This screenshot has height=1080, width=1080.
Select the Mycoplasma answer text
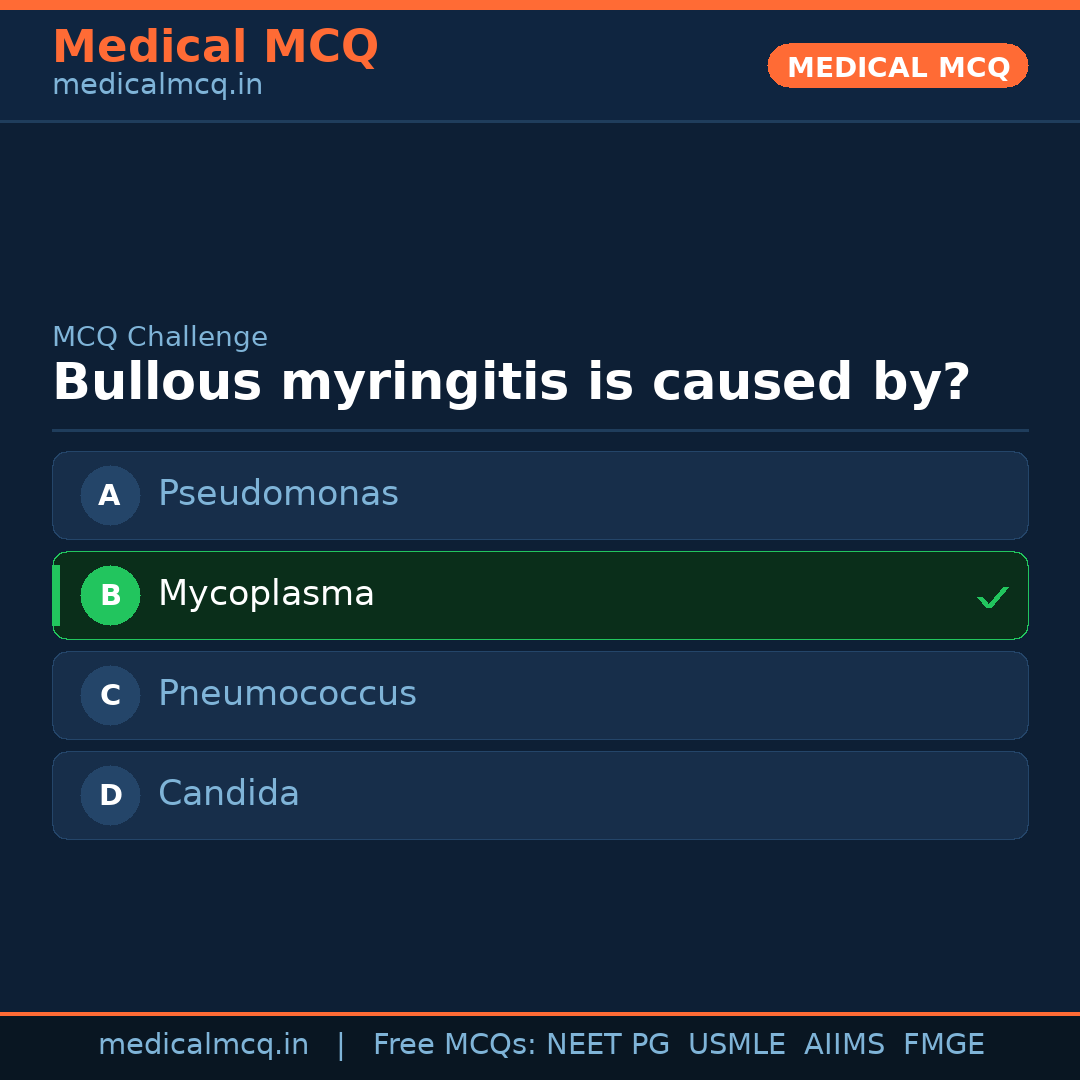[266, 594]
